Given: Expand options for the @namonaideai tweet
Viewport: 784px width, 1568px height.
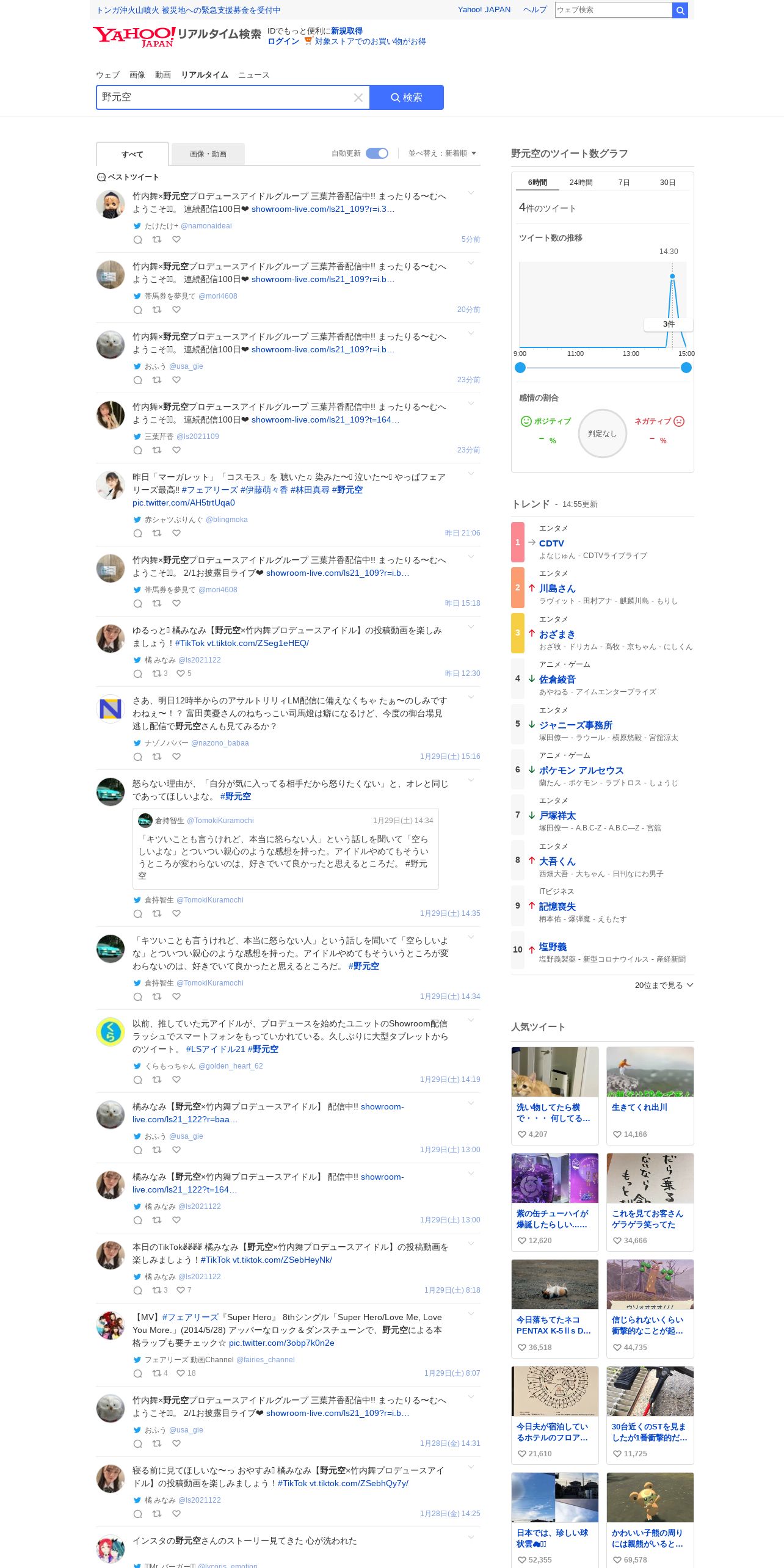Looking at the screenshot, I should tap(471, 193).
